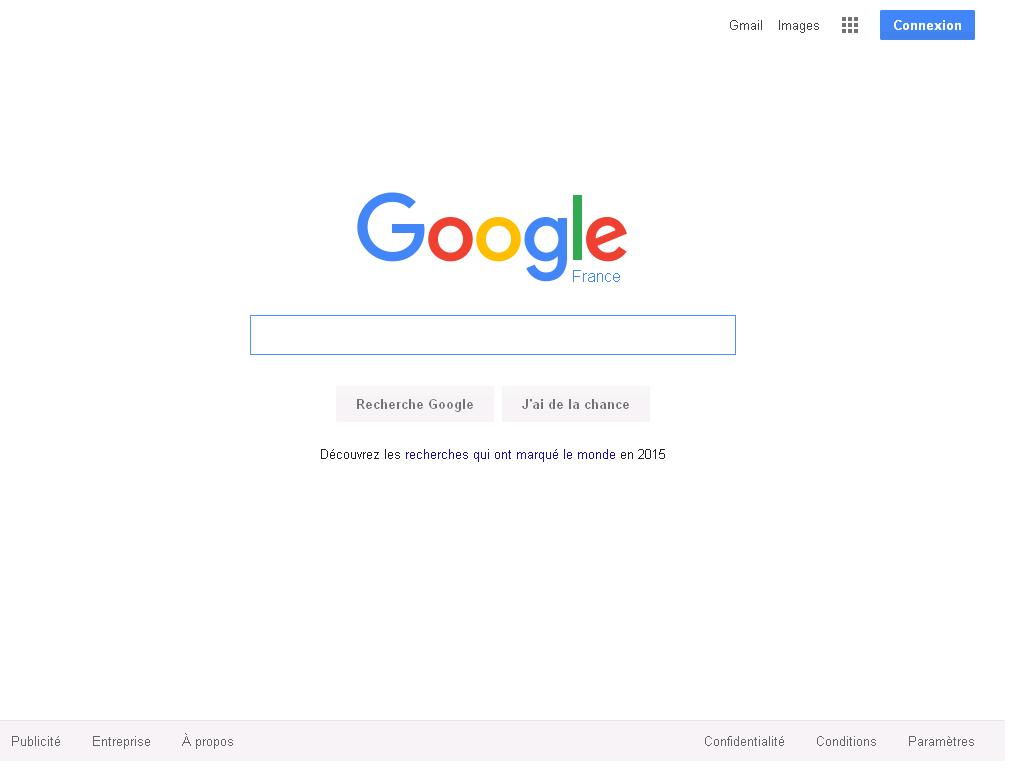Click the France label under the logo
The height and width of the screenshot is (768, 1024).
click(596, 276)
